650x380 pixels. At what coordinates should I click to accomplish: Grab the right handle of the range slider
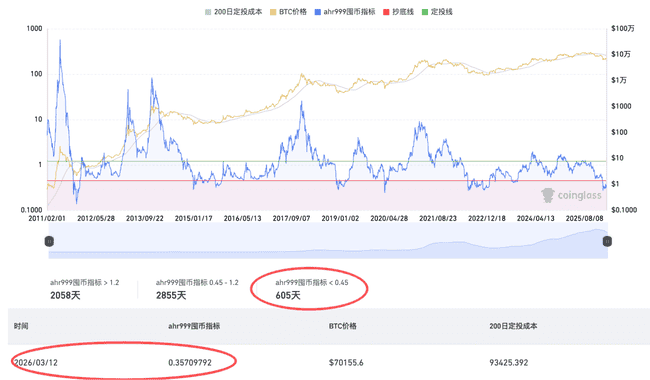click(x=607, y=241)
